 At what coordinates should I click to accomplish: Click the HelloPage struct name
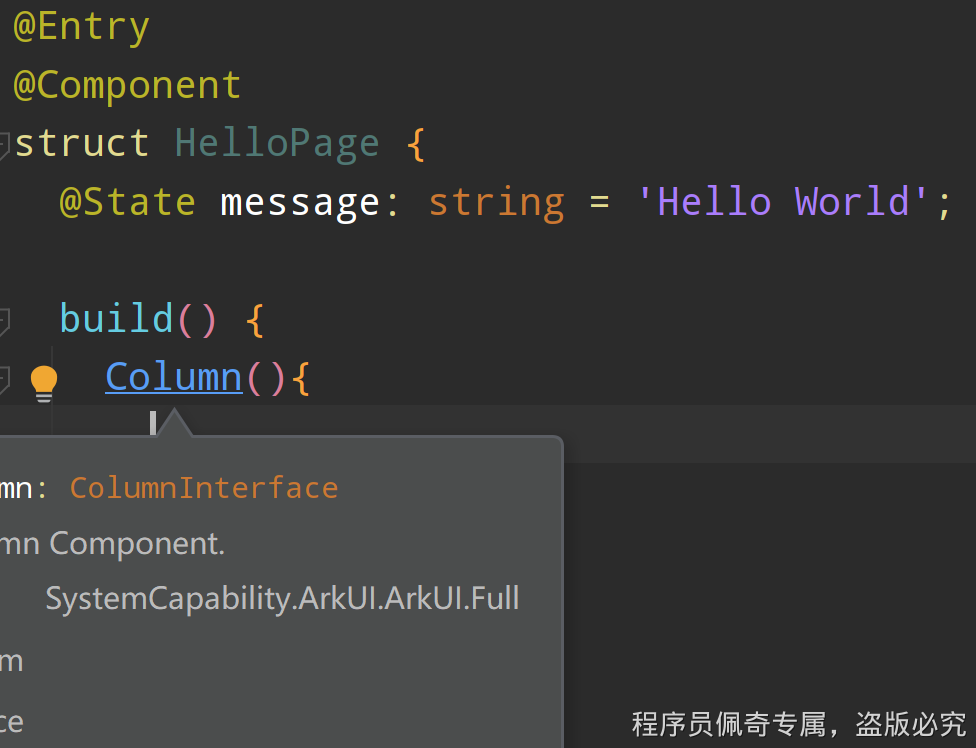(277, 143)
